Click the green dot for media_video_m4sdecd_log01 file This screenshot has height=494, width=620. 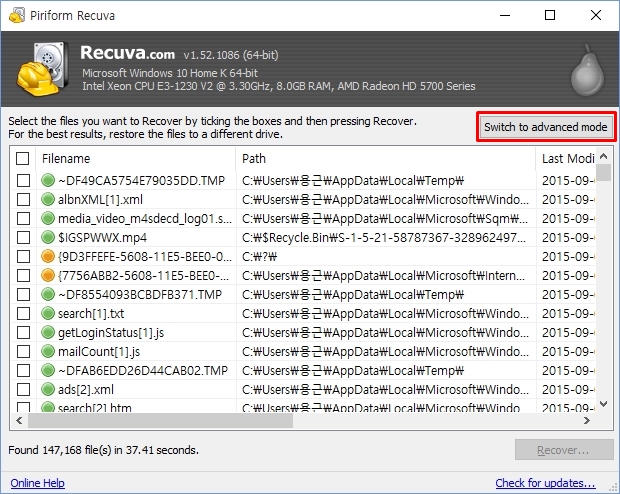pos(48,218)
